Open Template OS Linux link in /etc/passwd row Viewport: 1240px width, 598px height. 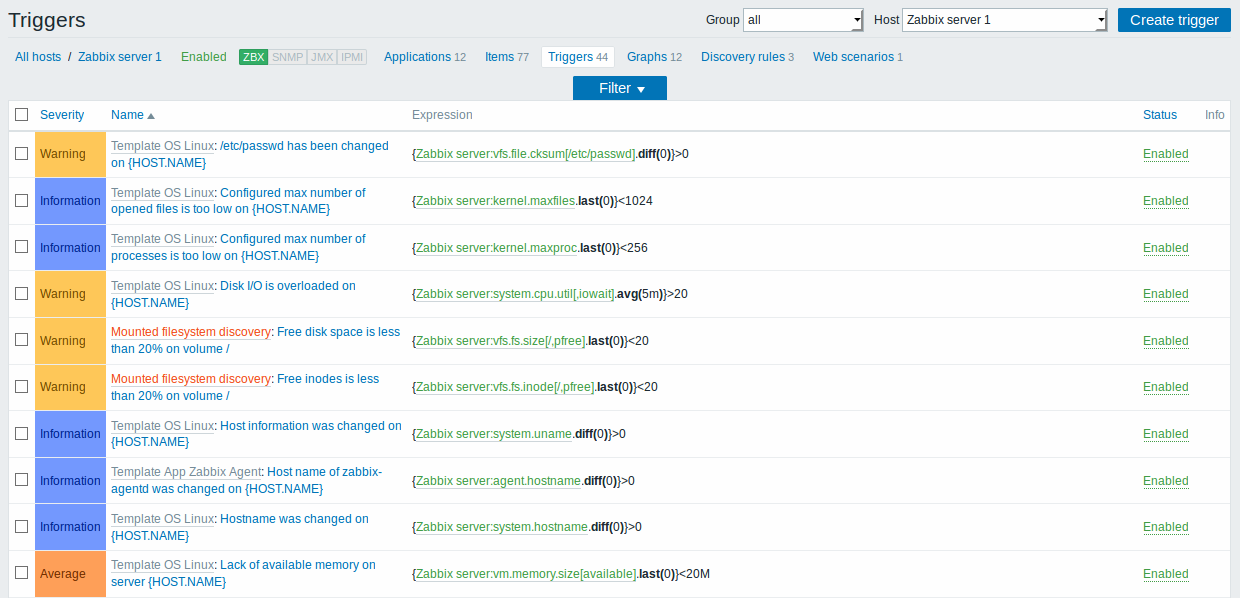162,146
